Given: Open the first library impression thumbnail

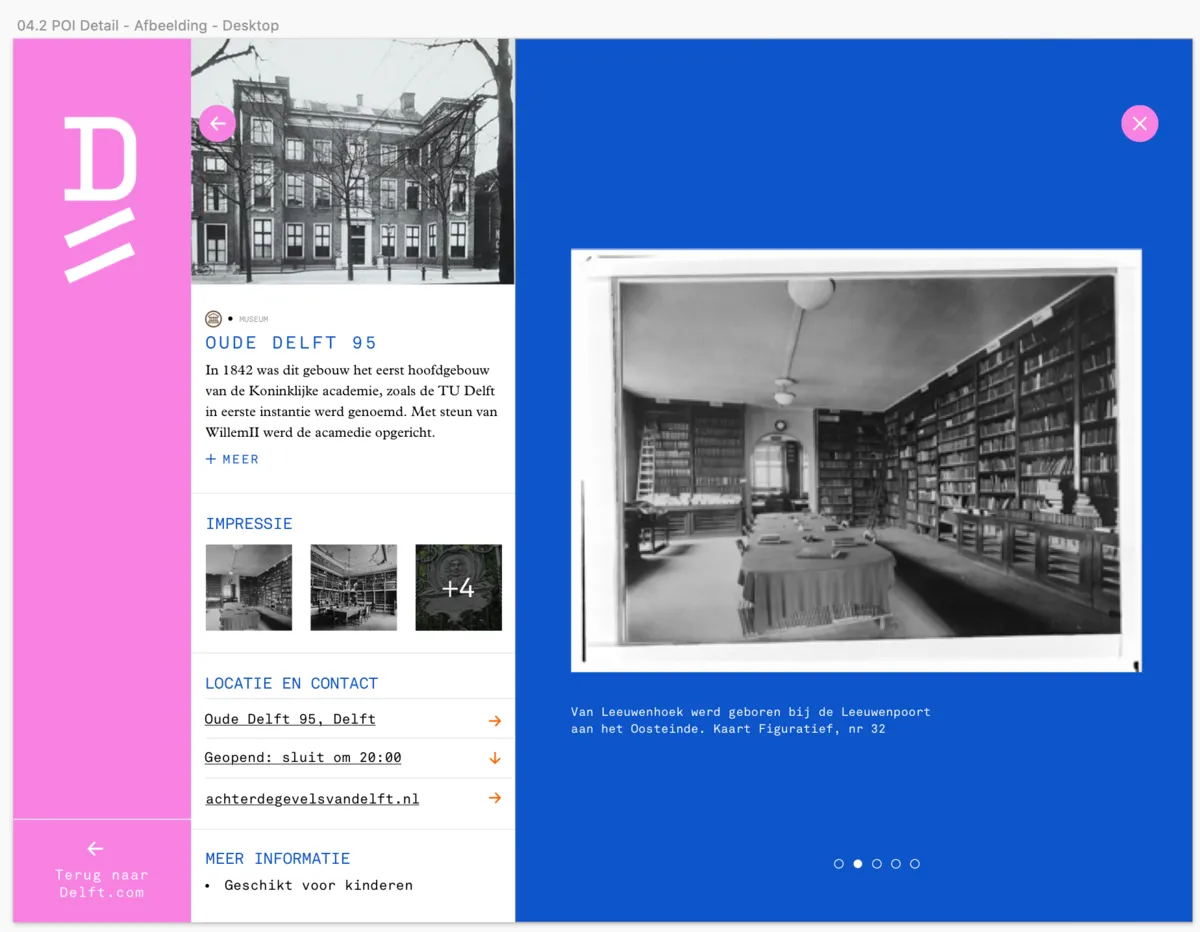Looking at the screenshot, I should [249, 587].
